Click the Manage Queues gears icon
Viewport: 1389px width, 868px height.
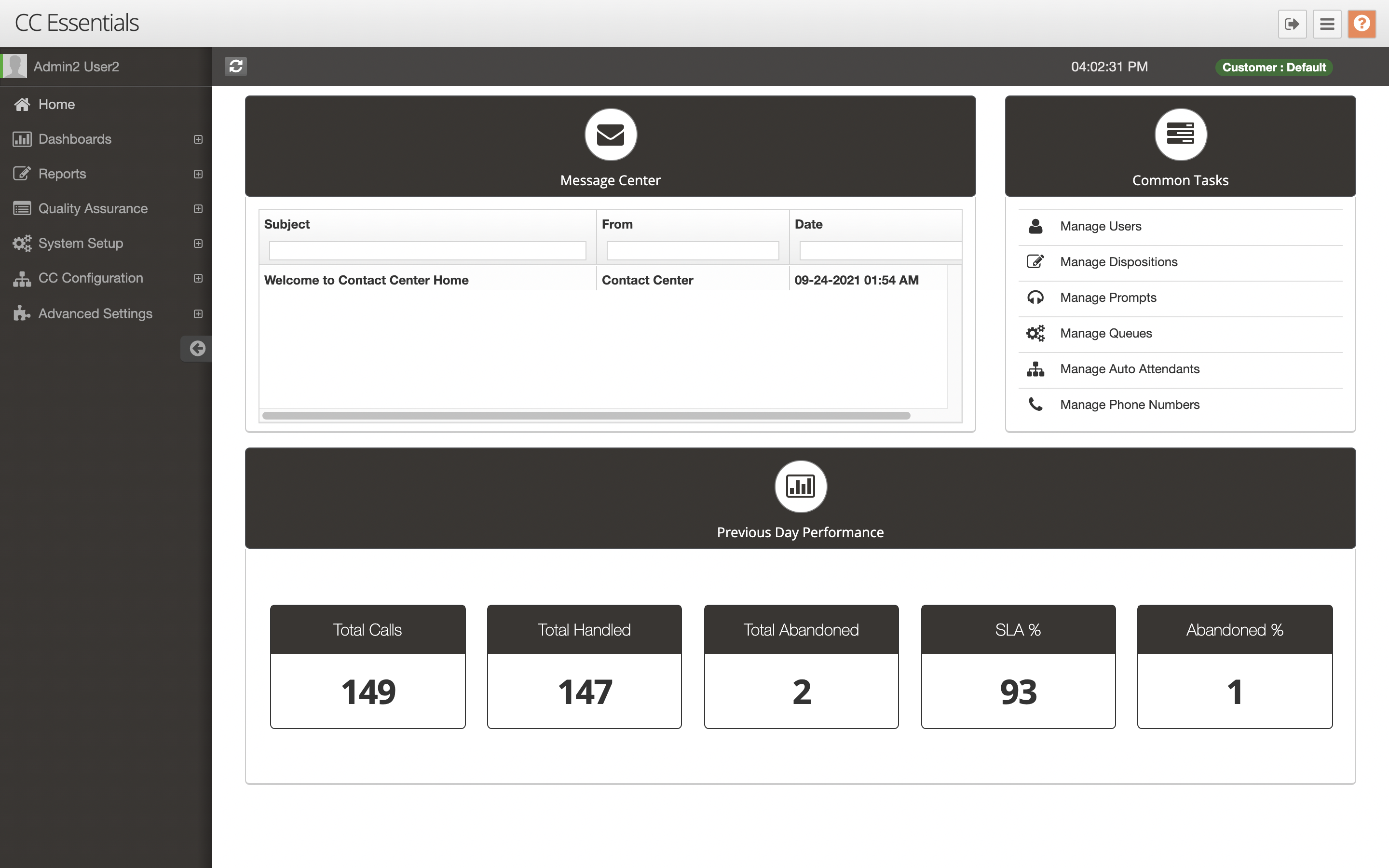[x=1035, y=333]
